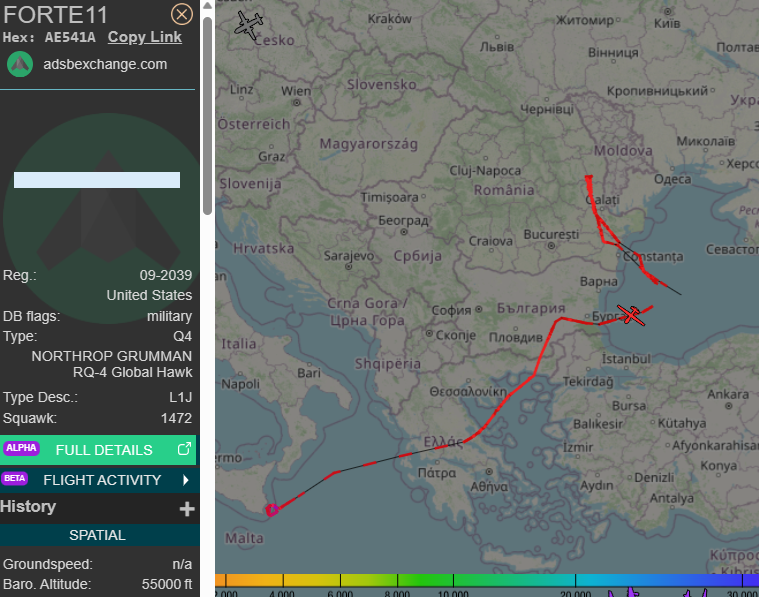759x597 pixels.
Task: Click the Wien city label on map
Action: pos(296,91)
